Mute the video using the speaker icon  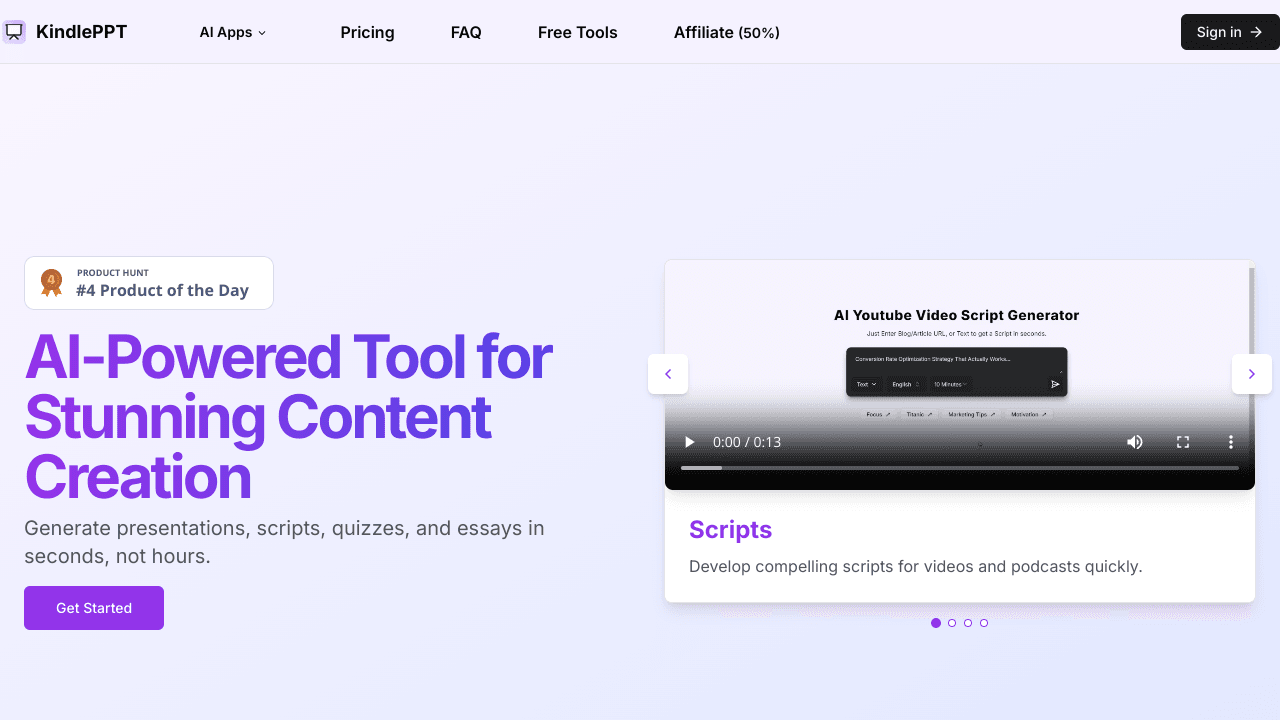[1135, 442]
